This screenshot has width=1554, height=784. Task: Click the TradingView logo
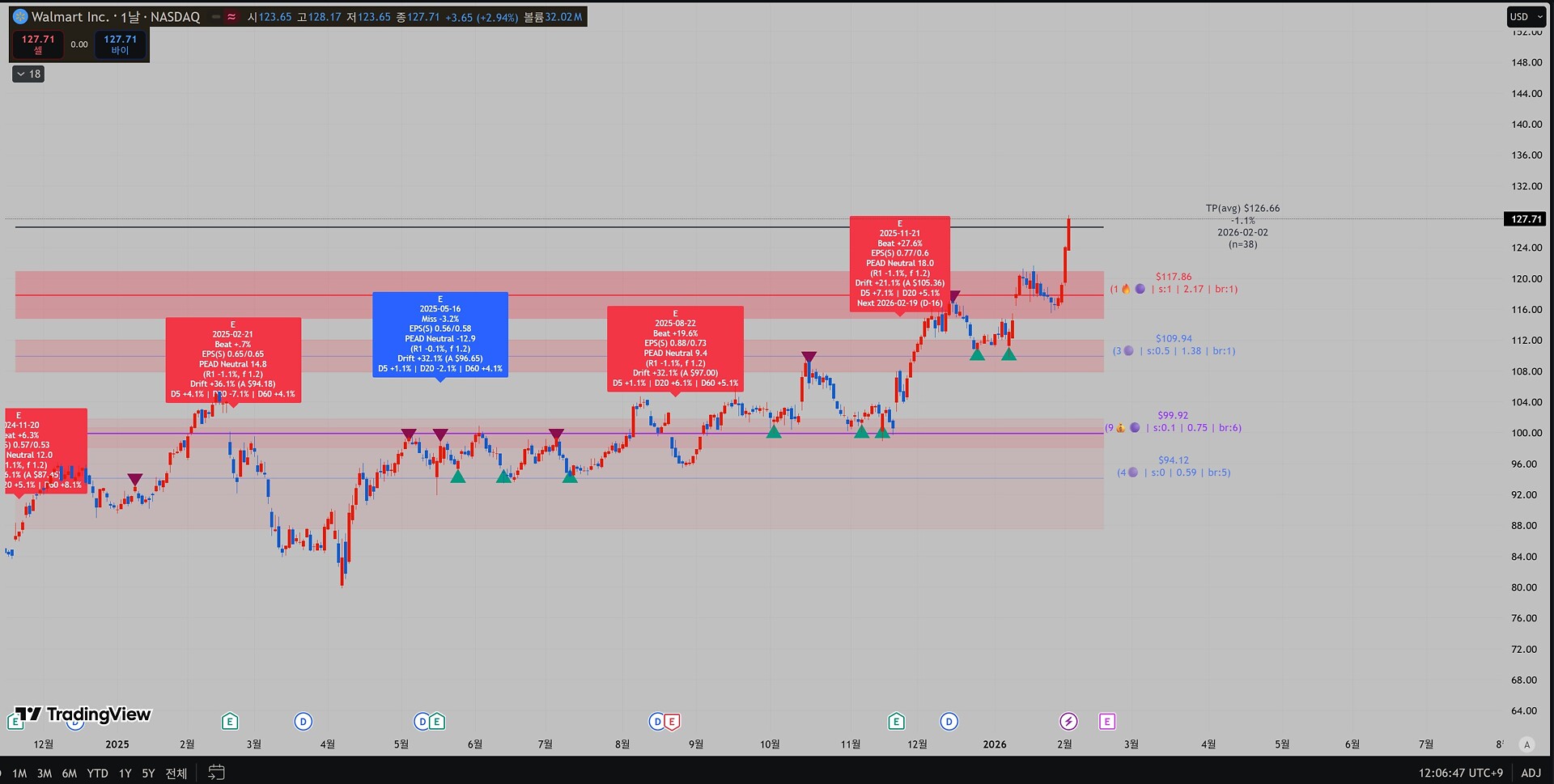tap(83, 714)
